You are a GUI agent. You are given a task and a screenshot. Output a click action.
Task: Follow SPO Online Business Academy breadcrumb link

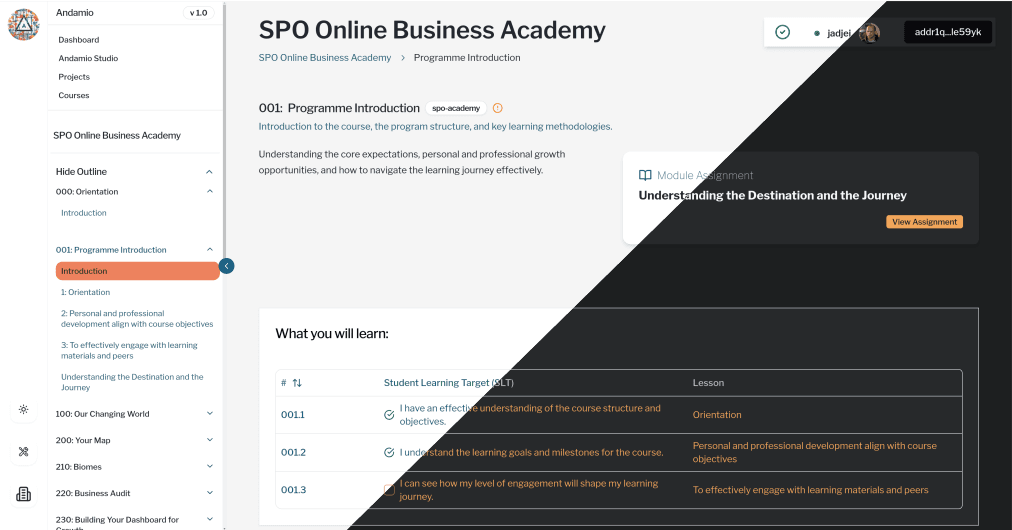[325, 57]
